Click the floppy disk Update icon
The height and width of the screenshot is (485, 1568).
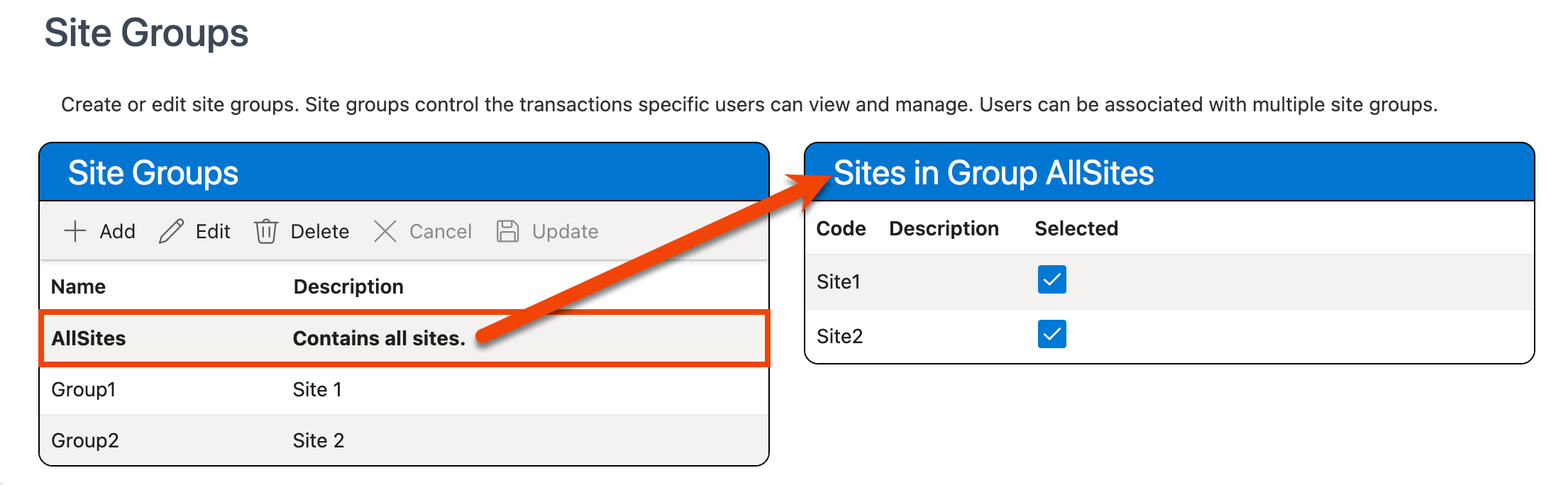pyautogui.click(x=507, y=231)
